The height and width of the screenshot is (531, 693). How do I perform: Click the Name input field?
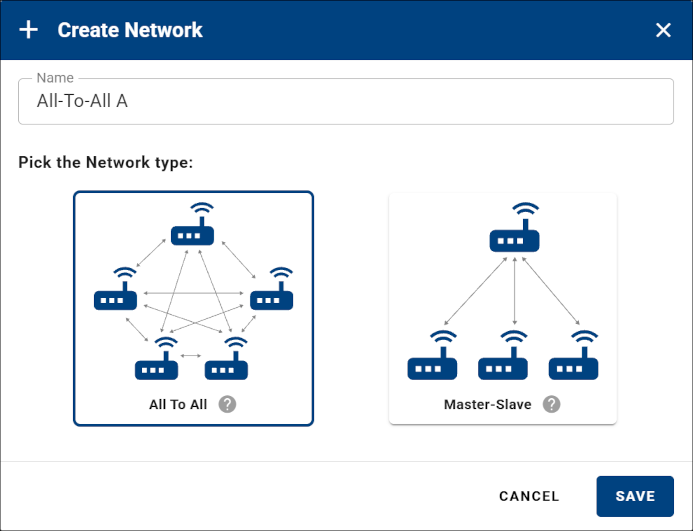[x=346, y=101]
